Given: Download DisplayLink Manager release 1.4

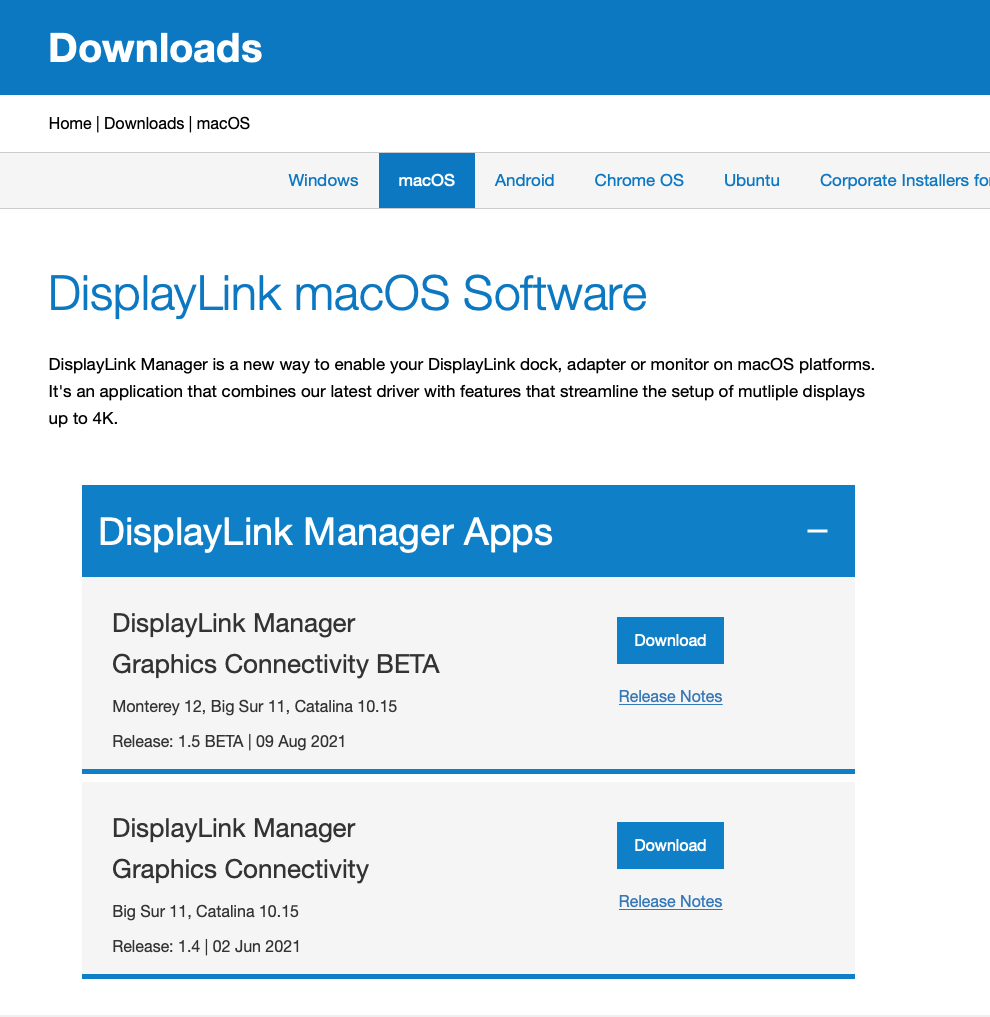Looking at the screenshot, I should (x=670, y=845).
